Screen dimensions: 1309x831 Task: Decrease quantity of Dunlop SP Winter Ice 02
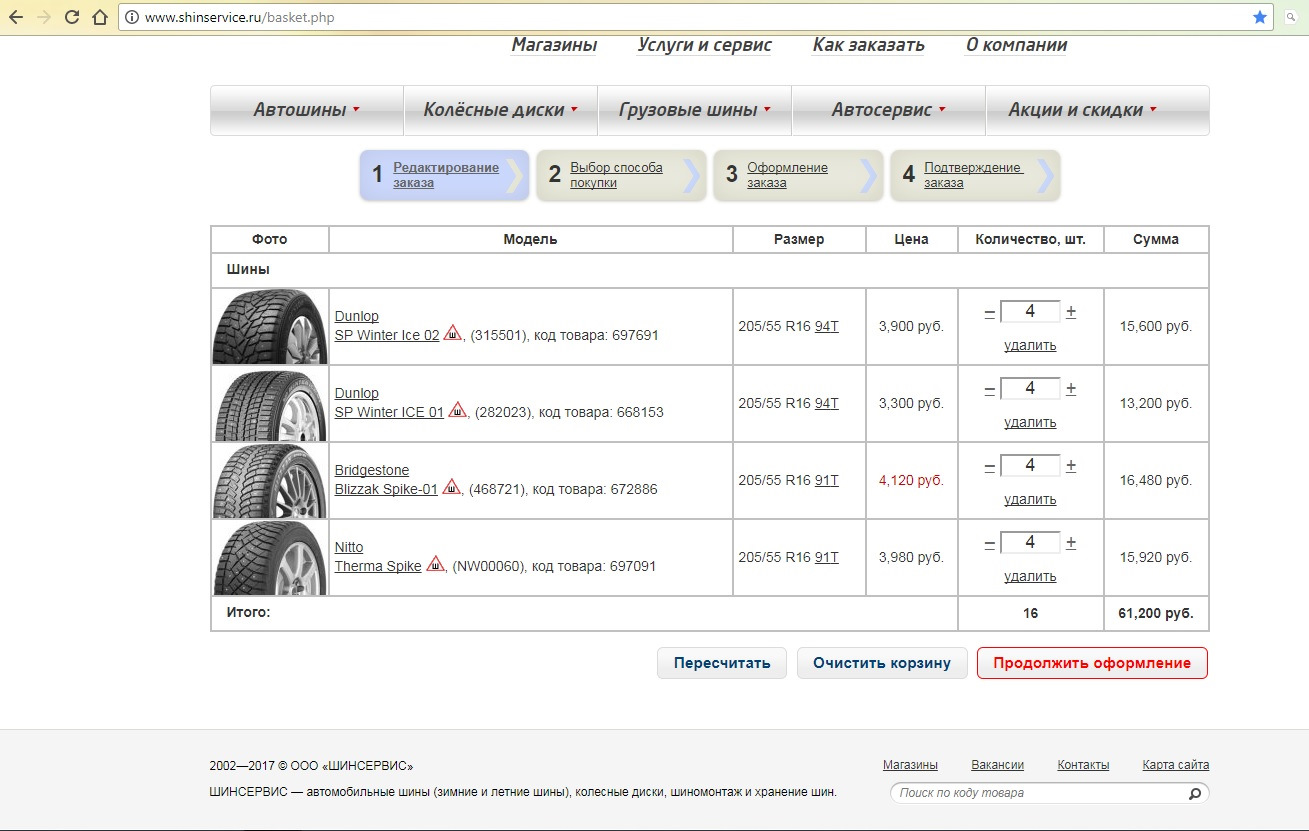990,312
